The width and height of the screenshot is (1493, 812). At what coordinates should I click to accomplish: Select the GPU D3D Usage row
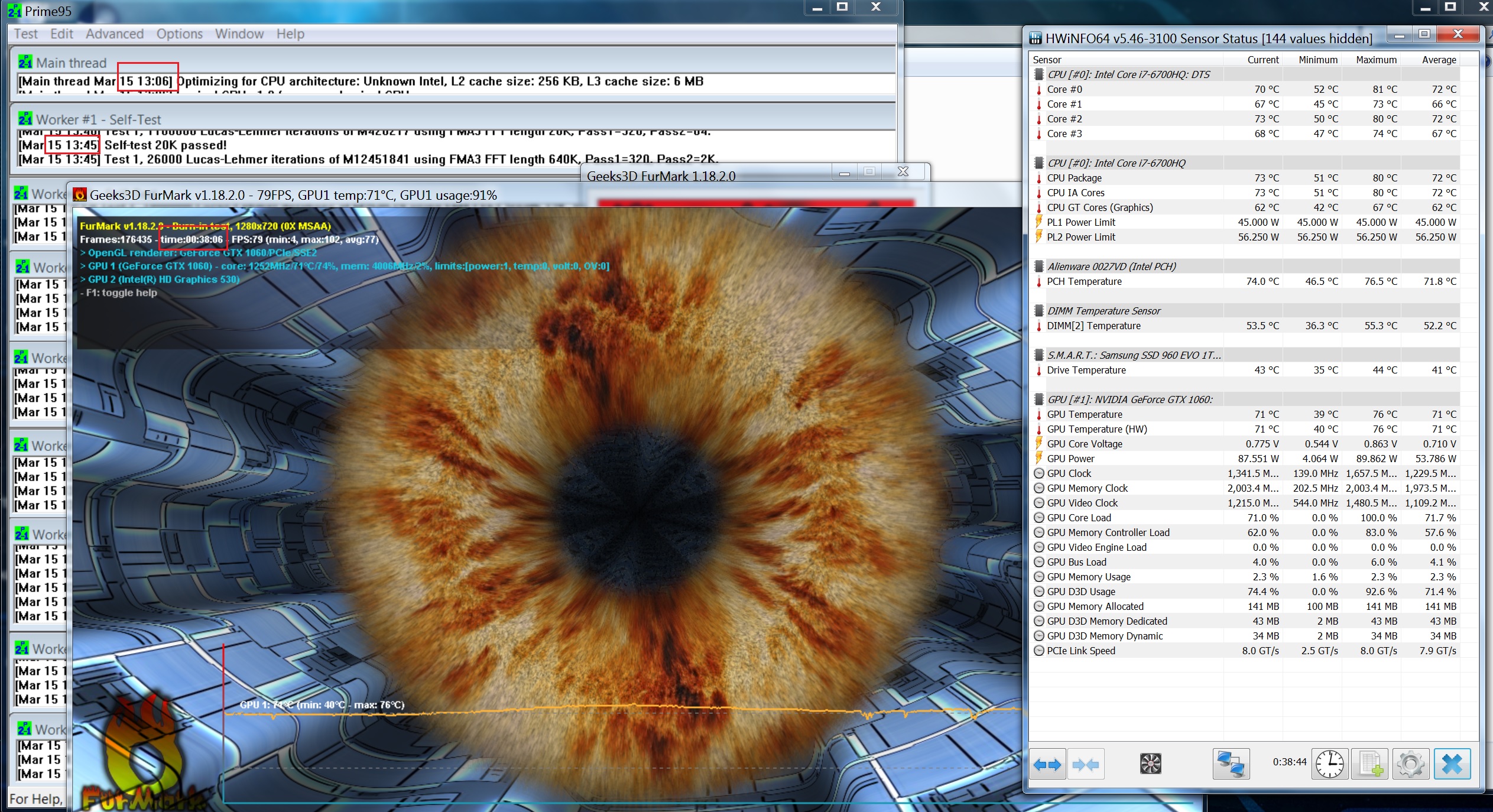click(1245, 592)
